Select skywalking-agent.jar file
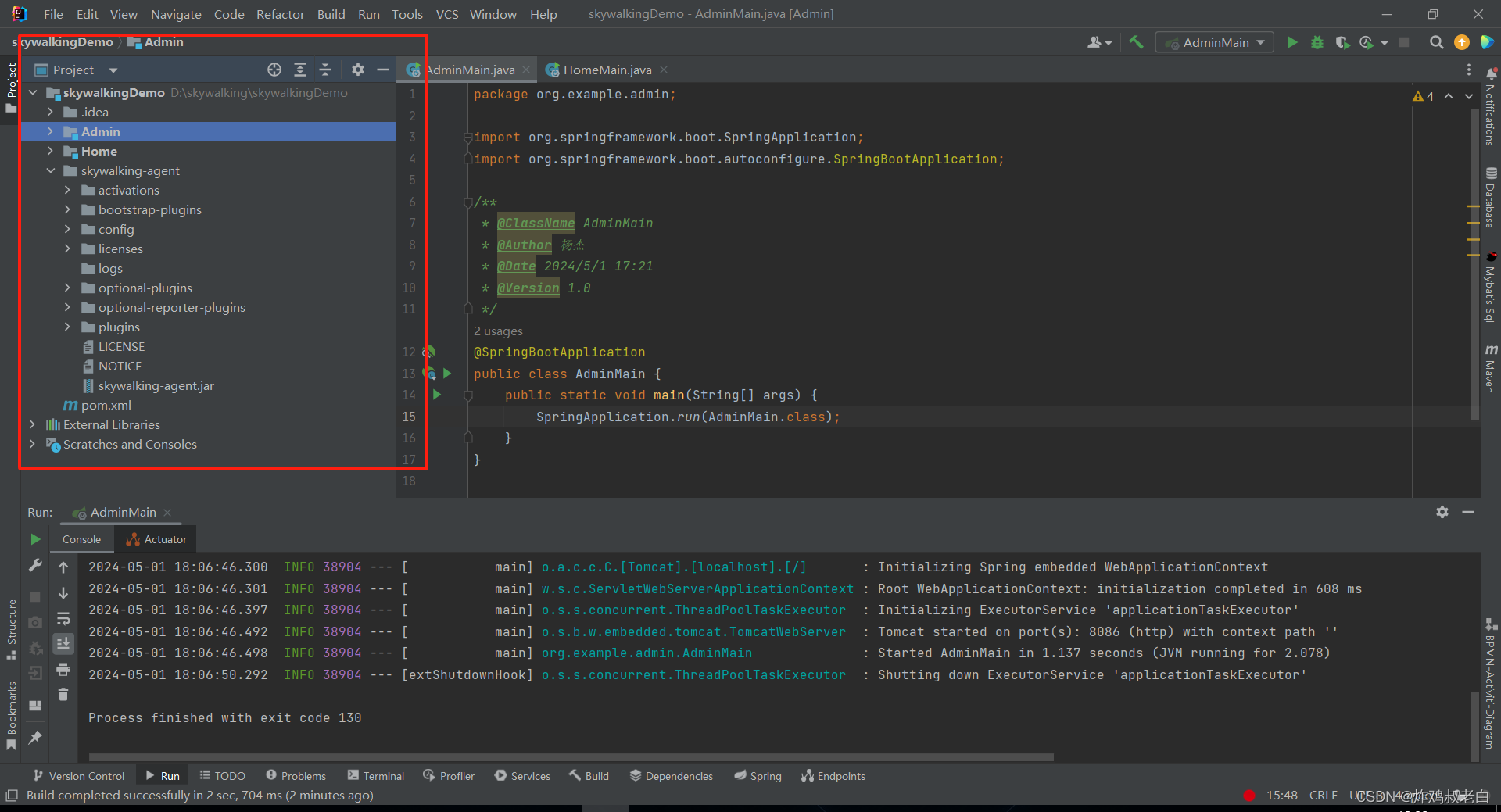The image size is (1501, 812). (x=156, y=385)
